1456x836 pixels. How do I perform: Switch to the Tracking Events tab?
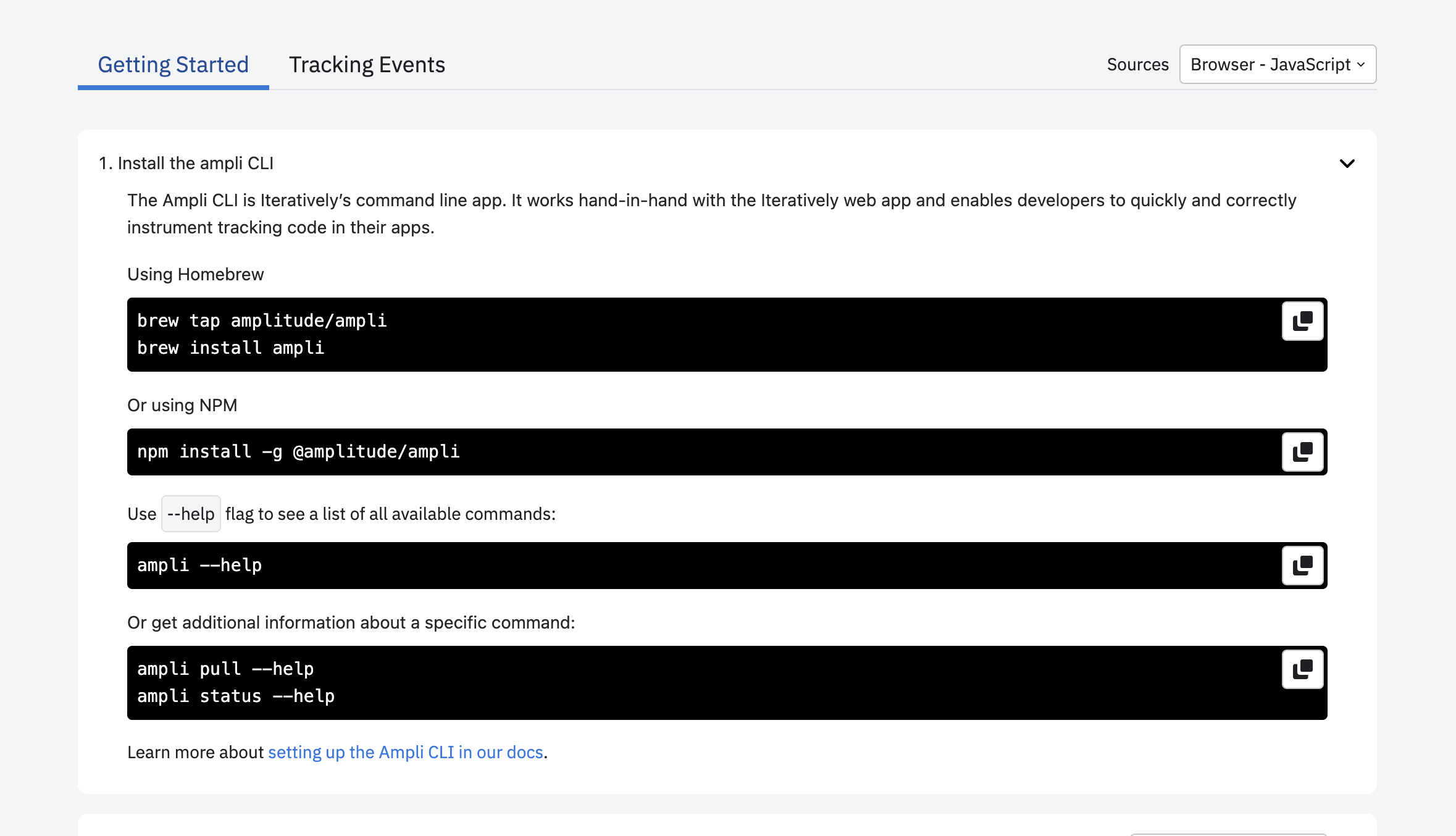367,65
